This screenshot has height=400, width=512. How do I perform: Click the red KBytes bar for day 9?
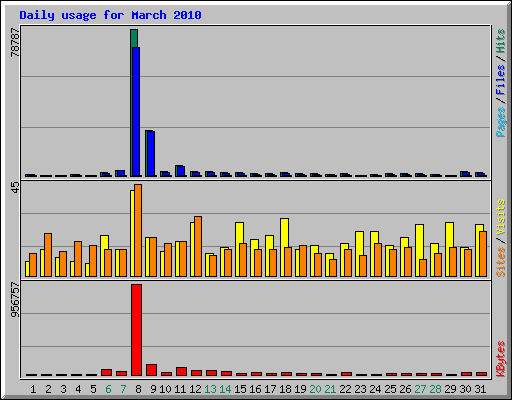(151, 370)
